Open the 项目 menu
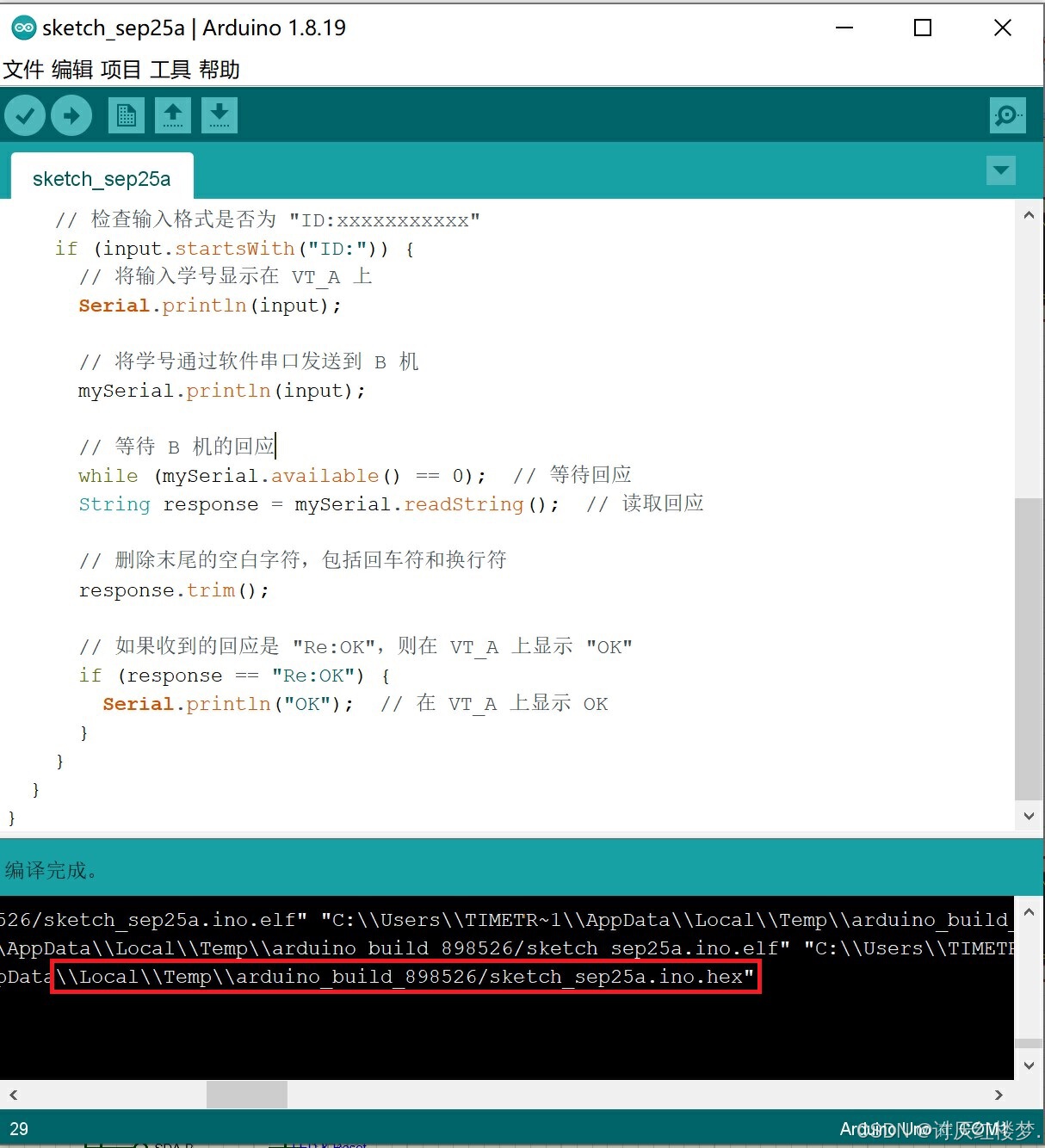Viewport: 1045px width, 1148px height. 121,70
